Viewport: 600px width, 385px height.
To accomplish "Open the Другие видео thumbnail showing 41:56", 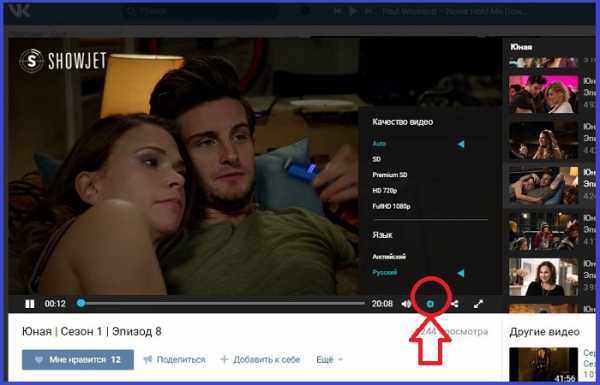I will click(x=543, y=364).
